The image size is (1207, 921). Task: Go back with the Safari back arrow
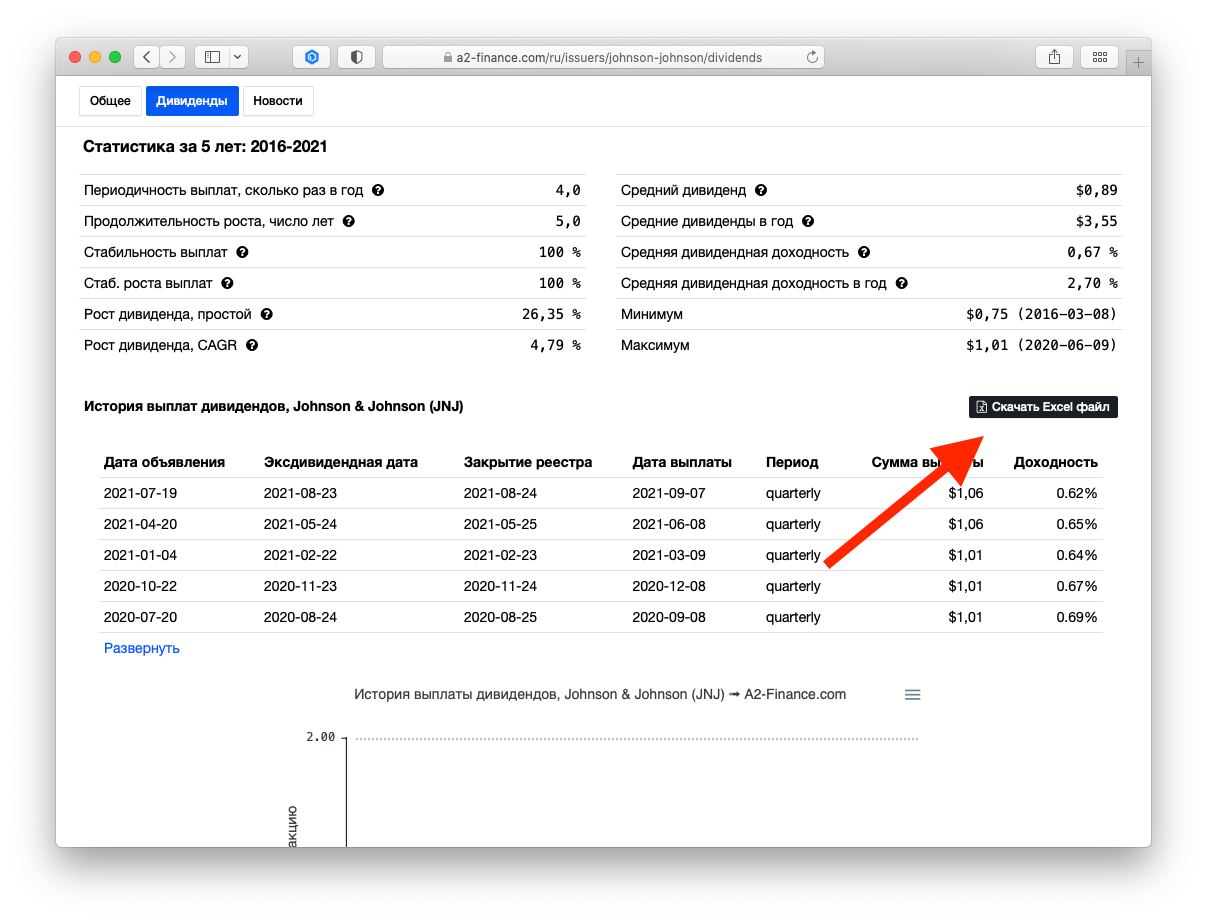(x=147, y=57)
